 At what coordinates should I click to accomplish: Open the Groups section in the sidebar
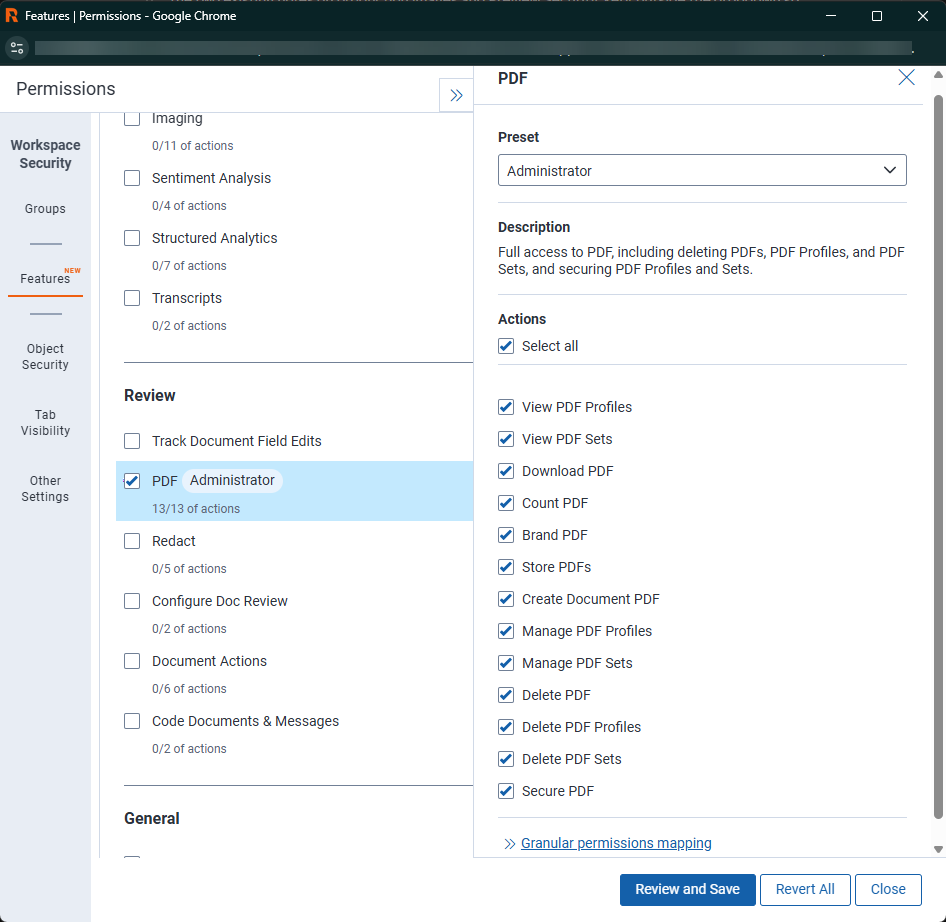click(45, 209)
